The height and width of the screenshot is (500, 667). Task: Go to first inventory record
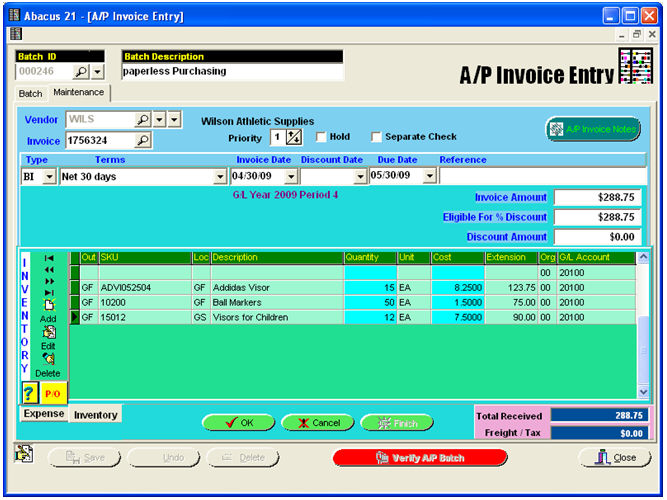[49, 258]
